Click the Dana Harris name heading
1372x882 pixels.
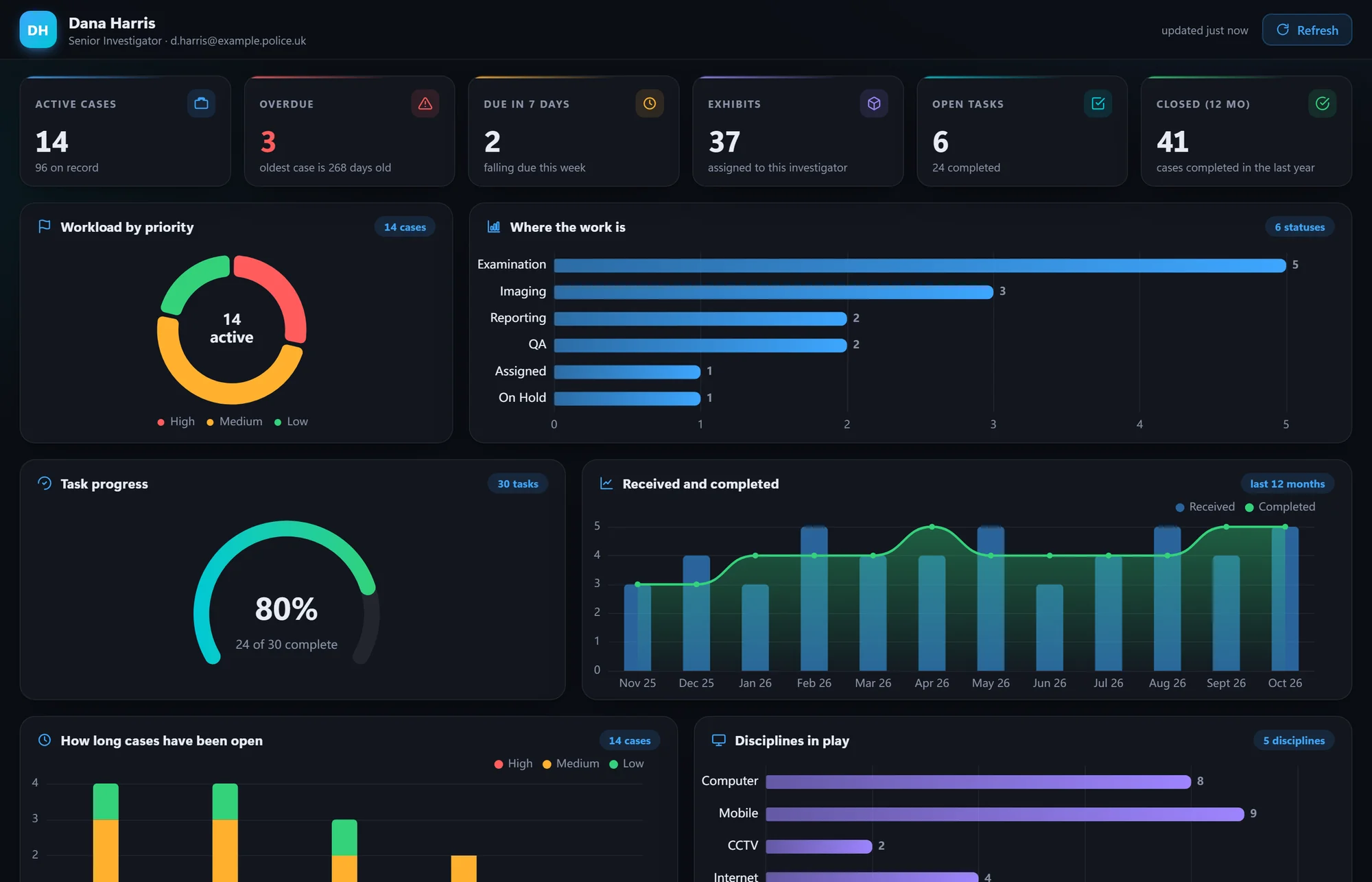pyautogui.click(x=112, y=23)
